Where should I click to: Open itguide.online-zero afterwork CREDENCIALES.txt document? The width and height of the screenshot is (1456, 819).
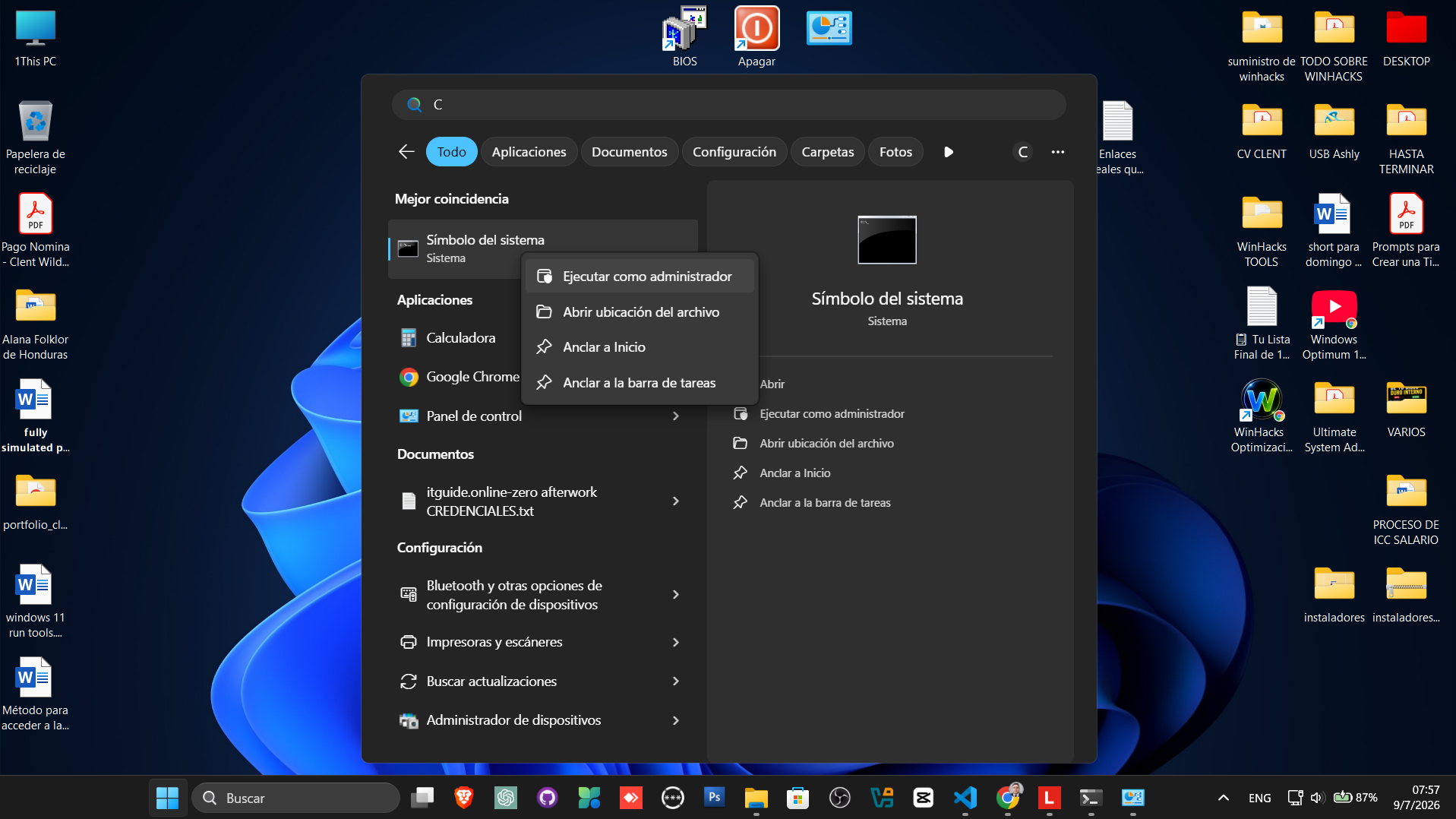(511, 501)
